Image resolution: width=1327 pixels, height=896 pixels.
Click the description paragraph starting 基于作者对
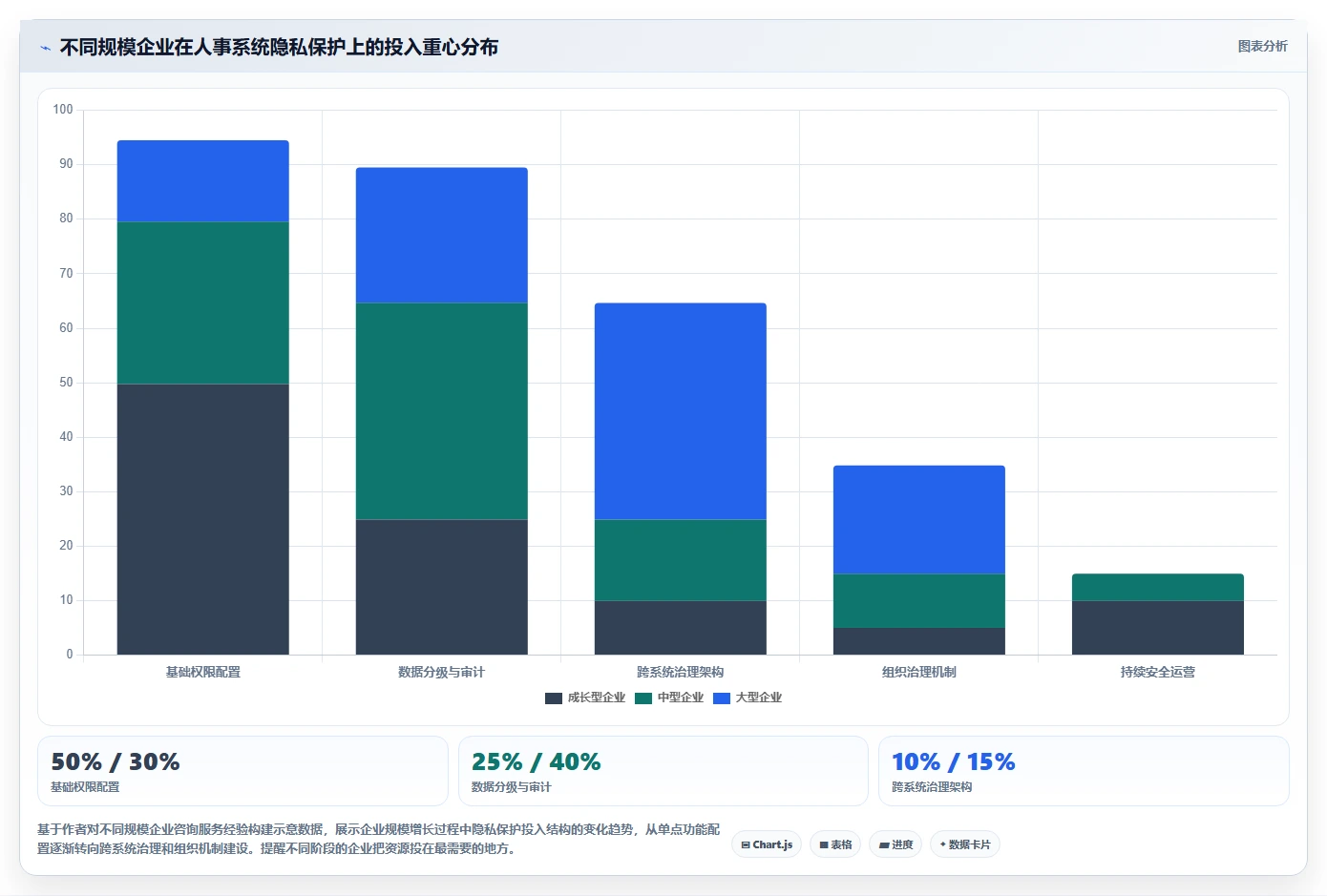(x=379, y=839)
